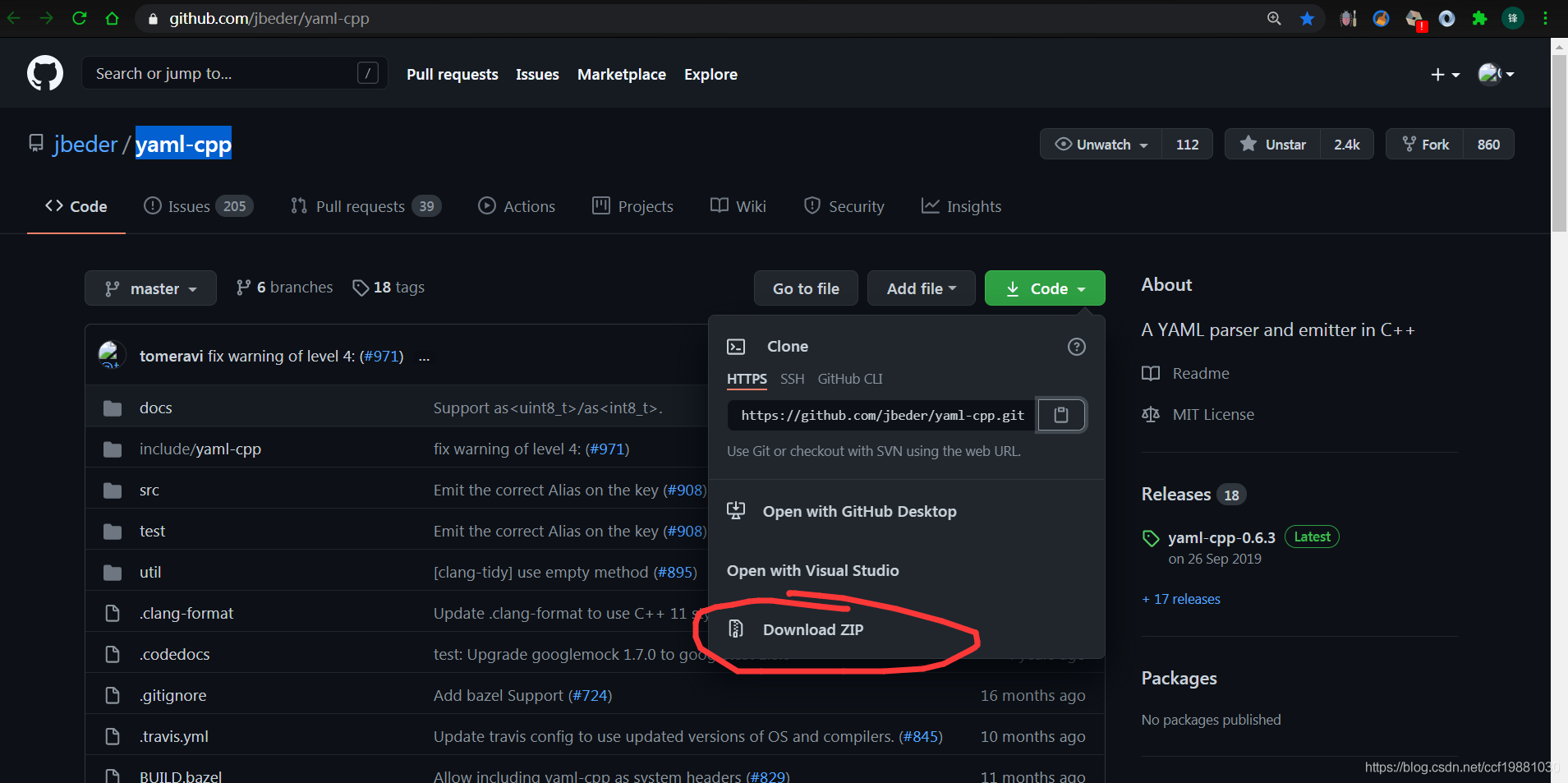Click the 860 fork count
1568x783 pixels.
pyautogui.click(x=1488, y=144)
